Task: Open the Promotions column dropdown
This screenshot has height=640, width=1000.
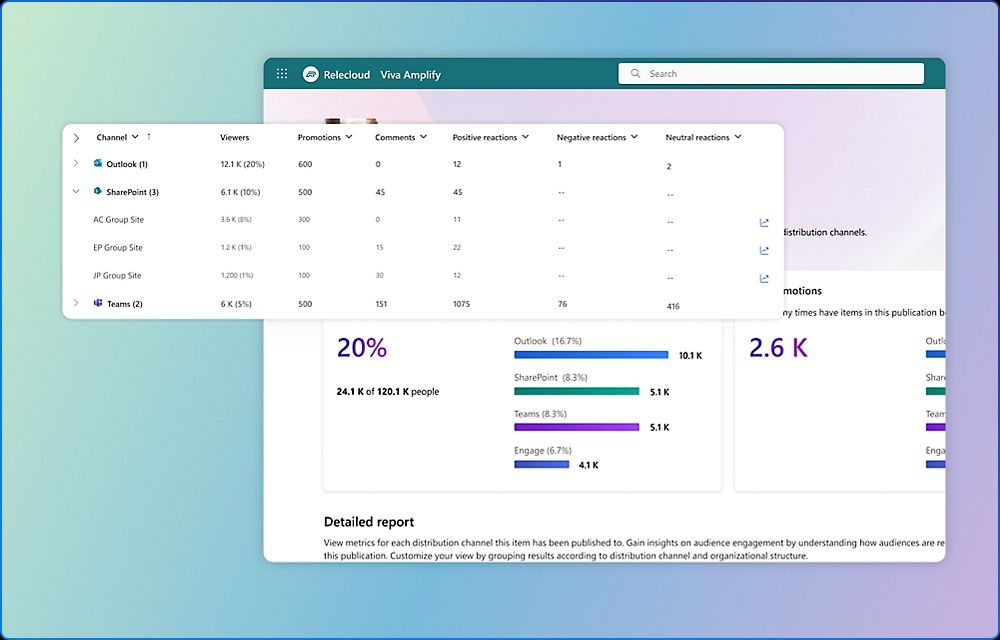Action: pyautogui.click(x=349, y=136)
